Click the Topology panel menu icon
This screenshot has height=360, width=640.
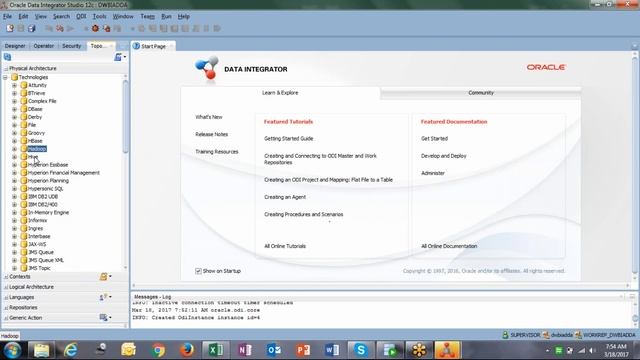click(118, 57)
